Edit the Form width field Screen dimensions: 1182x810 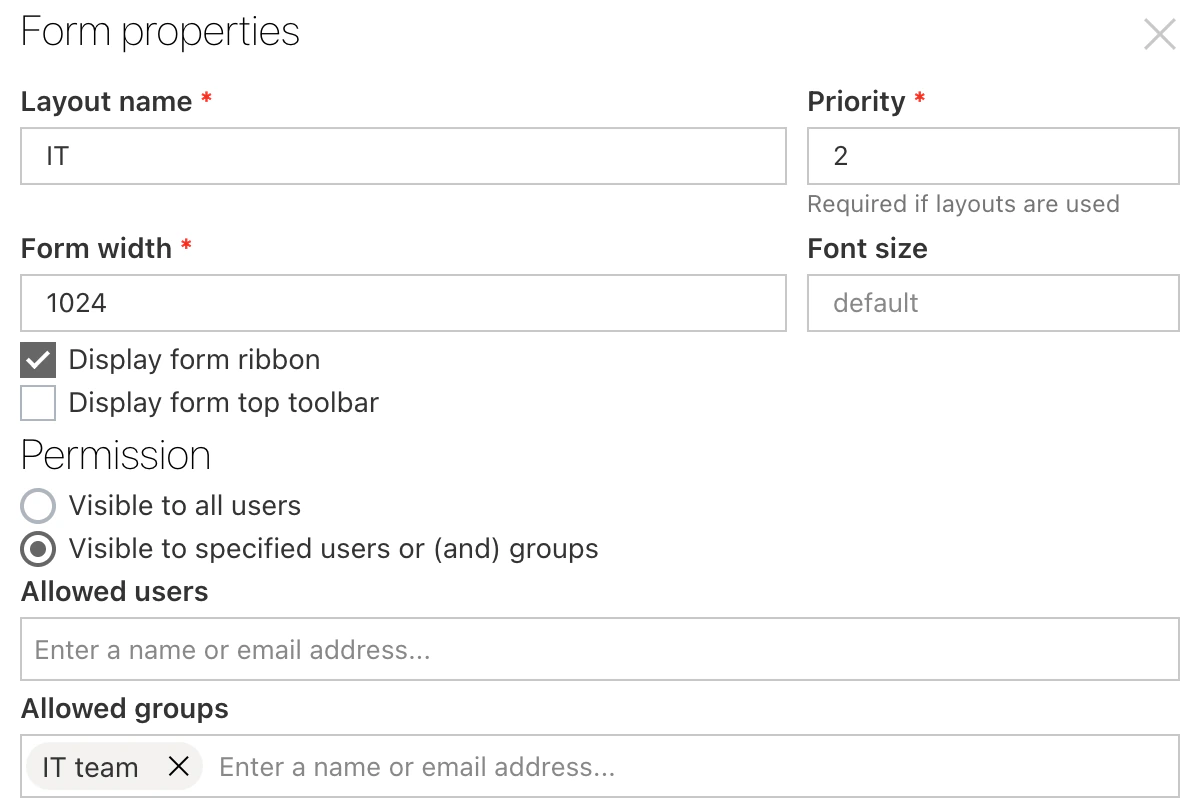click(403, 303)
